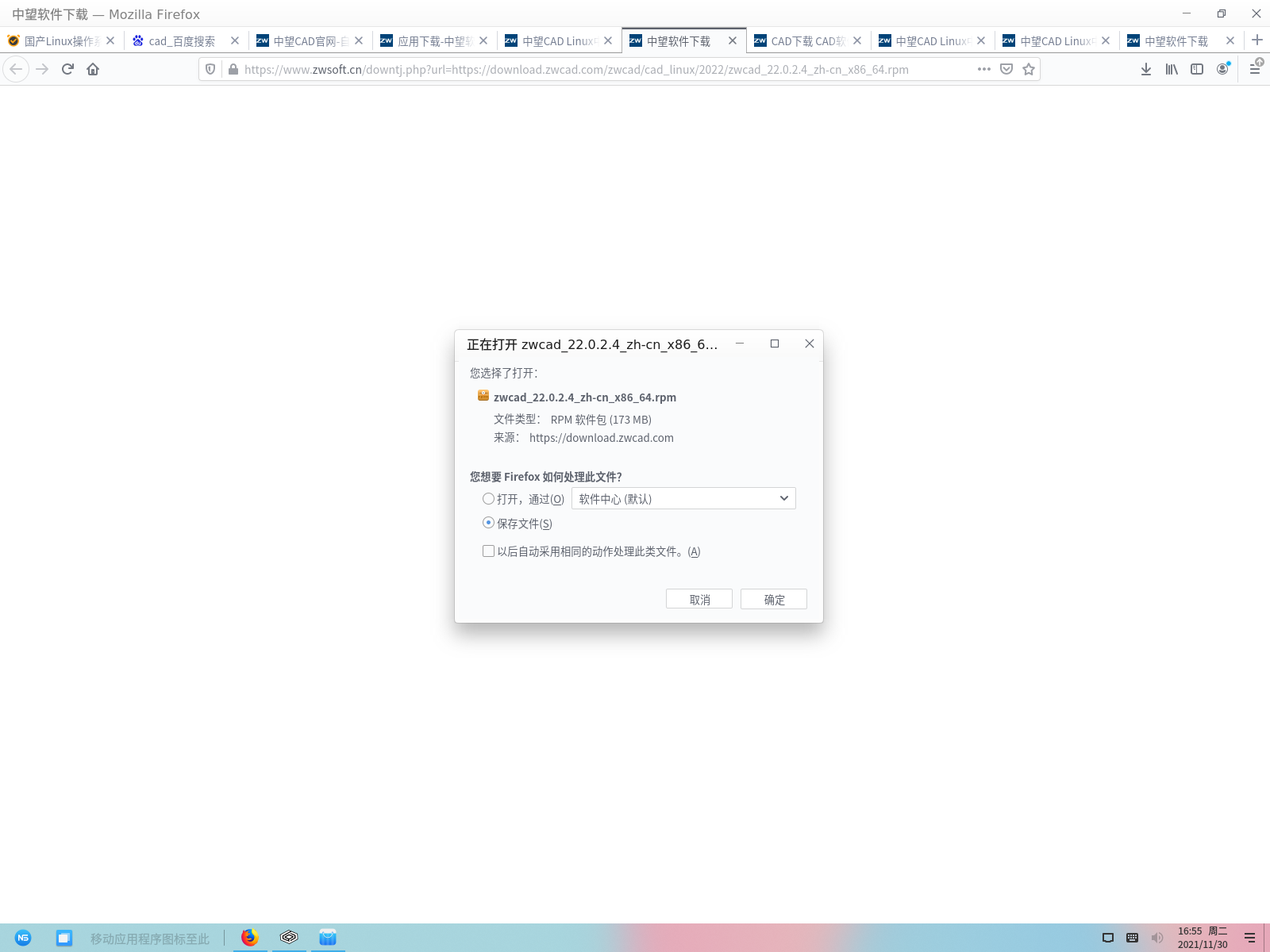Click file name zwcad_22.0.2.4_zh-cn_x86_64.rpm
Viewport: 1270px width, 952px height.
(x=585, y=397)
